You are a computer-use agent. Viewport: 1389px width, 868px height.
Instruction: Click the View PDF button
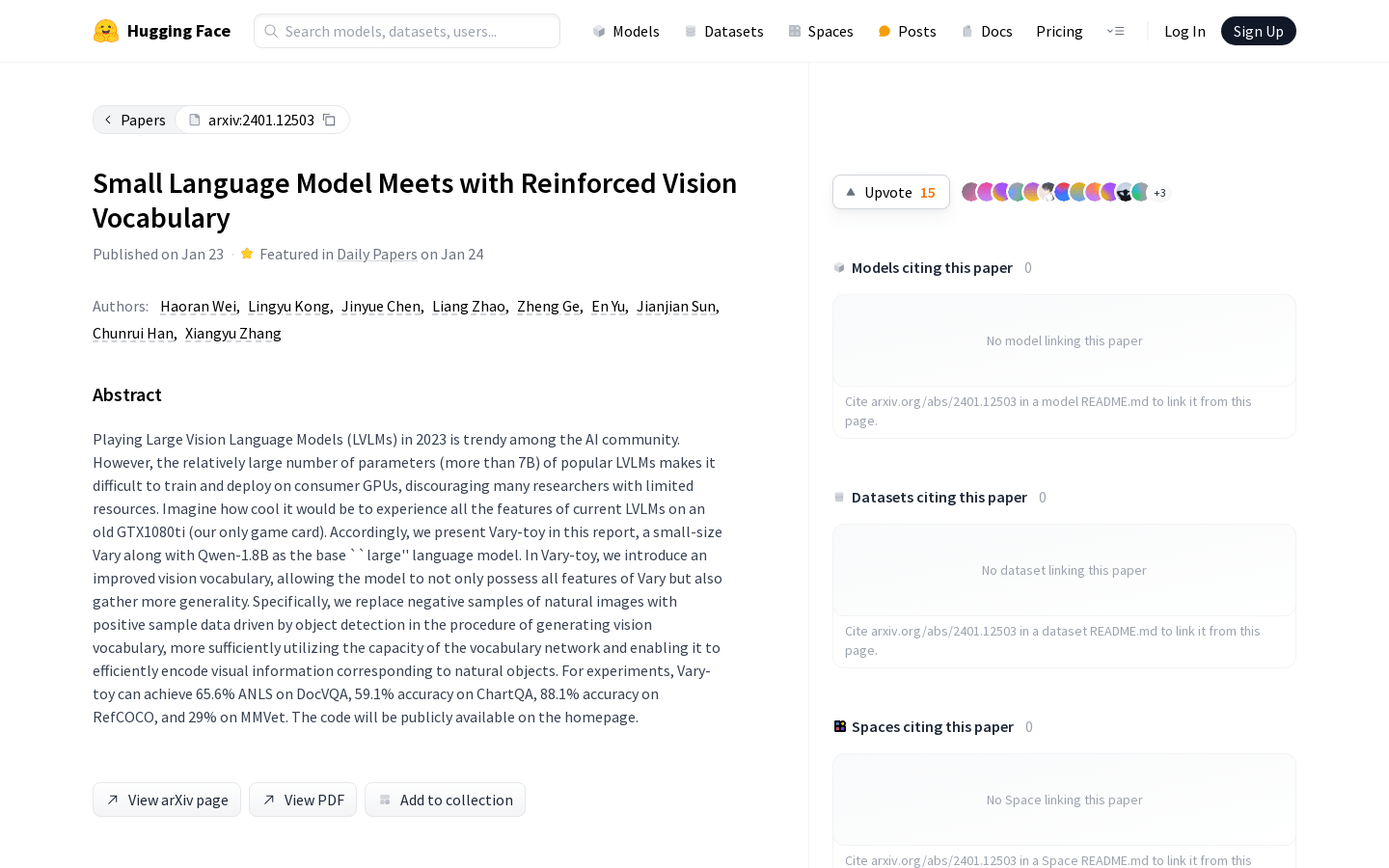303,800
